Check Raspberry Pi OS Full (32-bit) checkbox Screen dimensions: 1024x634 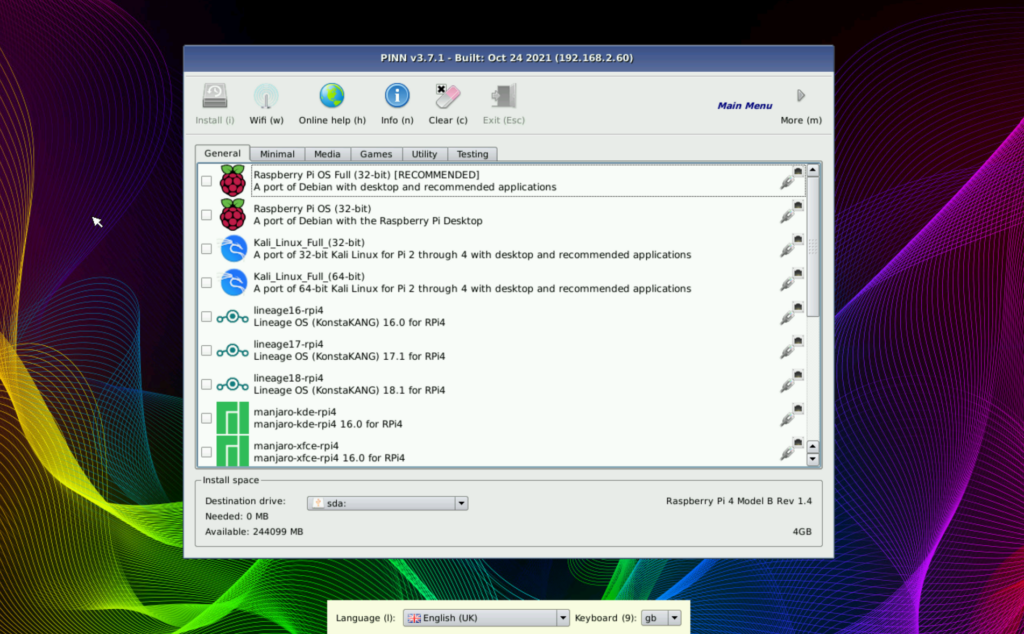coord(206,181)
